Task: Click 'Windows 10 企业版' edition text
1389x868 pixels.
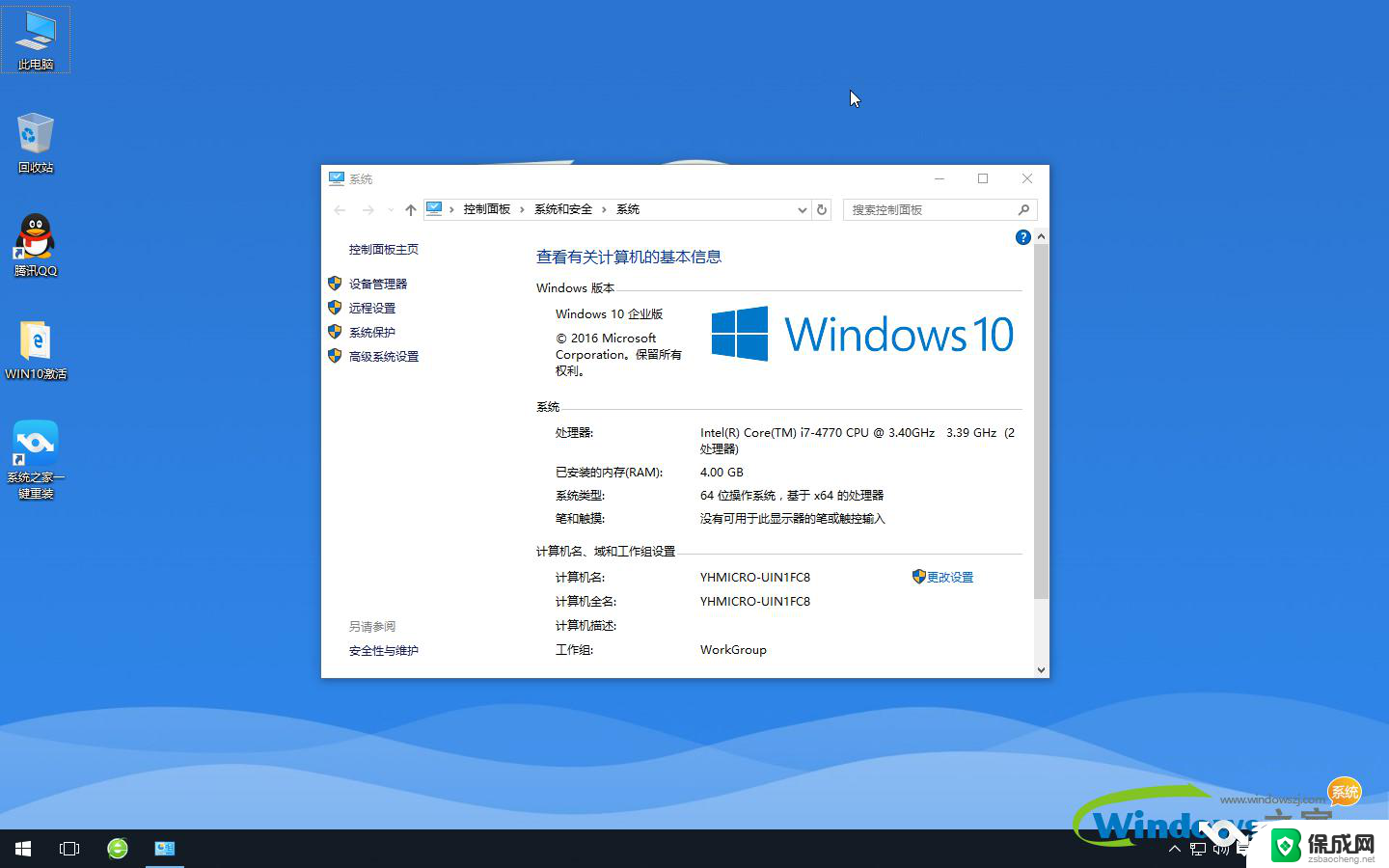Action: [610, 313]
